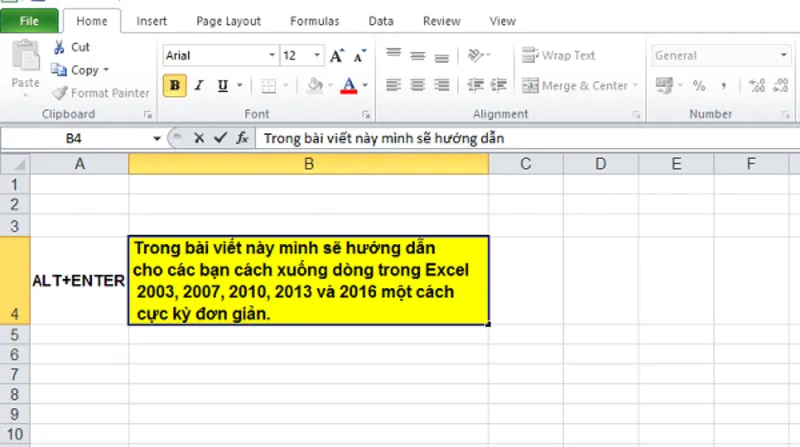Apply red font color
The width and height of the screenshot is (800, 447).
(349, 85)
